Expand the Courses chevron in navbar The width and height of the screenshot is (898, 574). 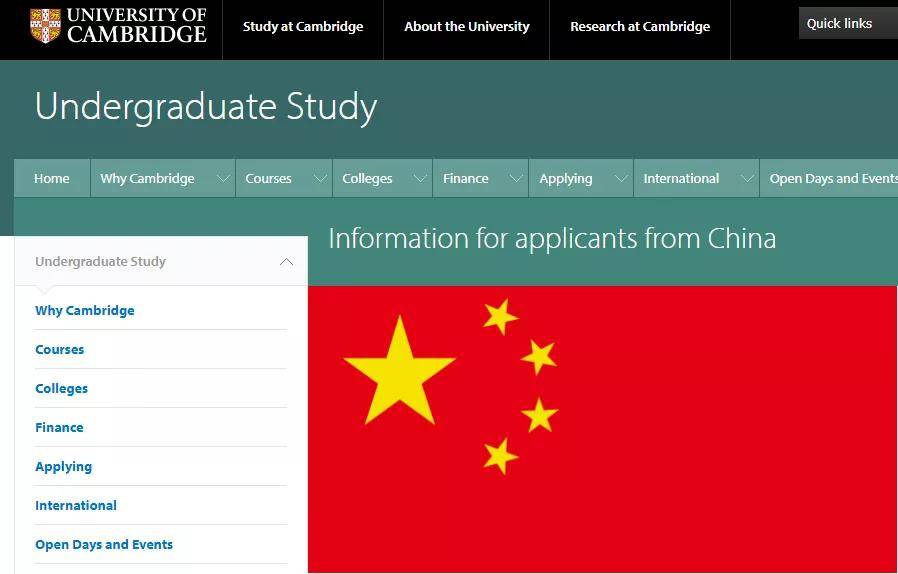click(x=320, y=179)
